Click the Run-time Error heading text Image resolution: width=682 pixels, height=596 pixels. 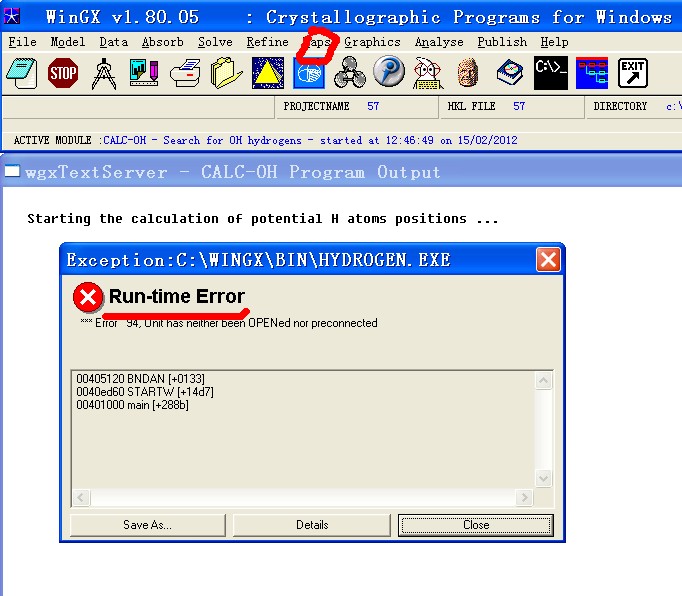[177, 296]
